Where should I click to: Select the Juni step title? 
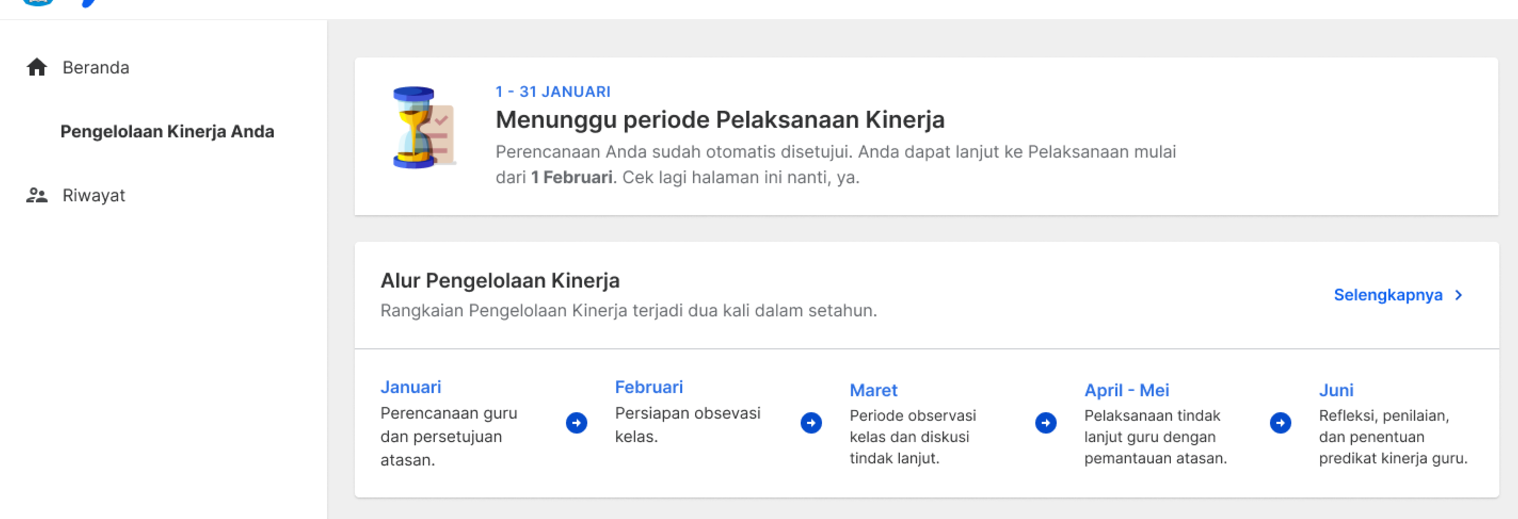1336,390
